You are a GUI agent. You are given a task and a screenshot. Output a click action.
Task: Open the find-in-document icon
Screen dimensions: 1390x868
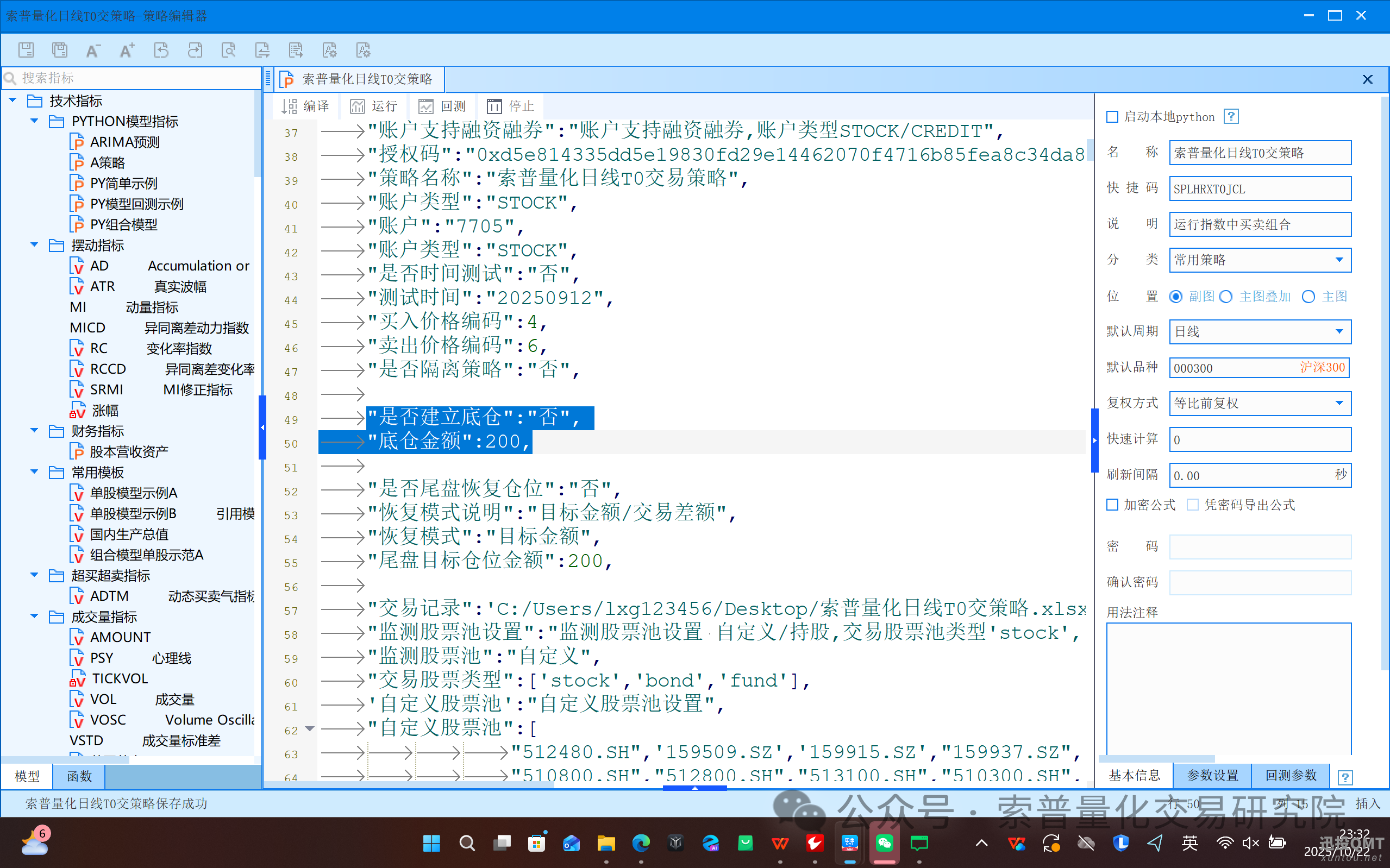pos(229,50)
